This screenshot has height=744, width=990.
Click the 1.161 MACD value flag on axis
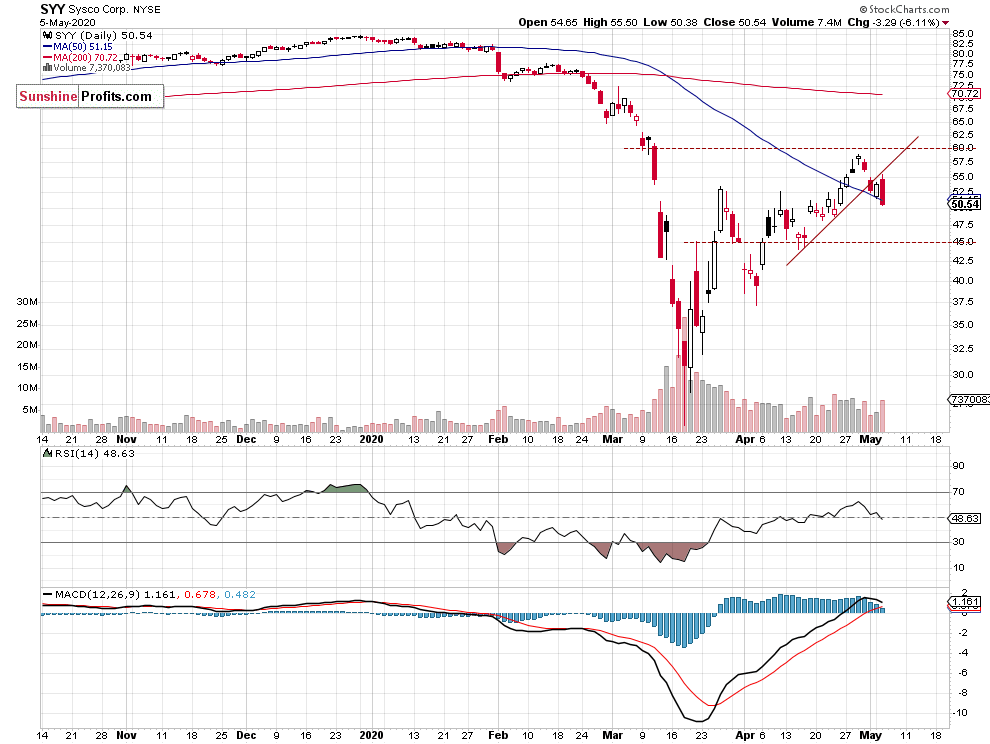(x=965, y=602)
